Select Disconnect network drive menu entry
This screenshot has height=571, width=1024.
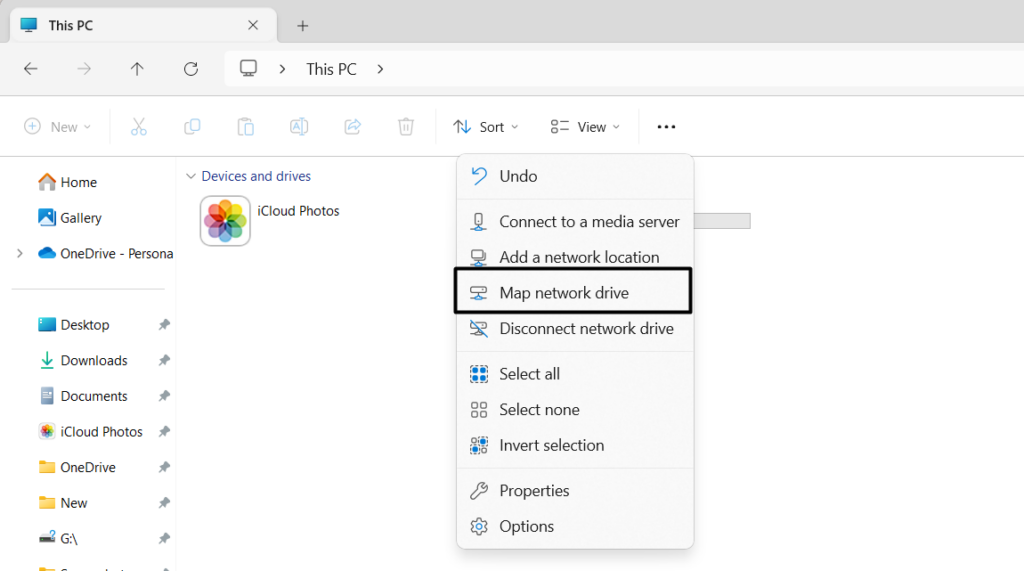586,329
